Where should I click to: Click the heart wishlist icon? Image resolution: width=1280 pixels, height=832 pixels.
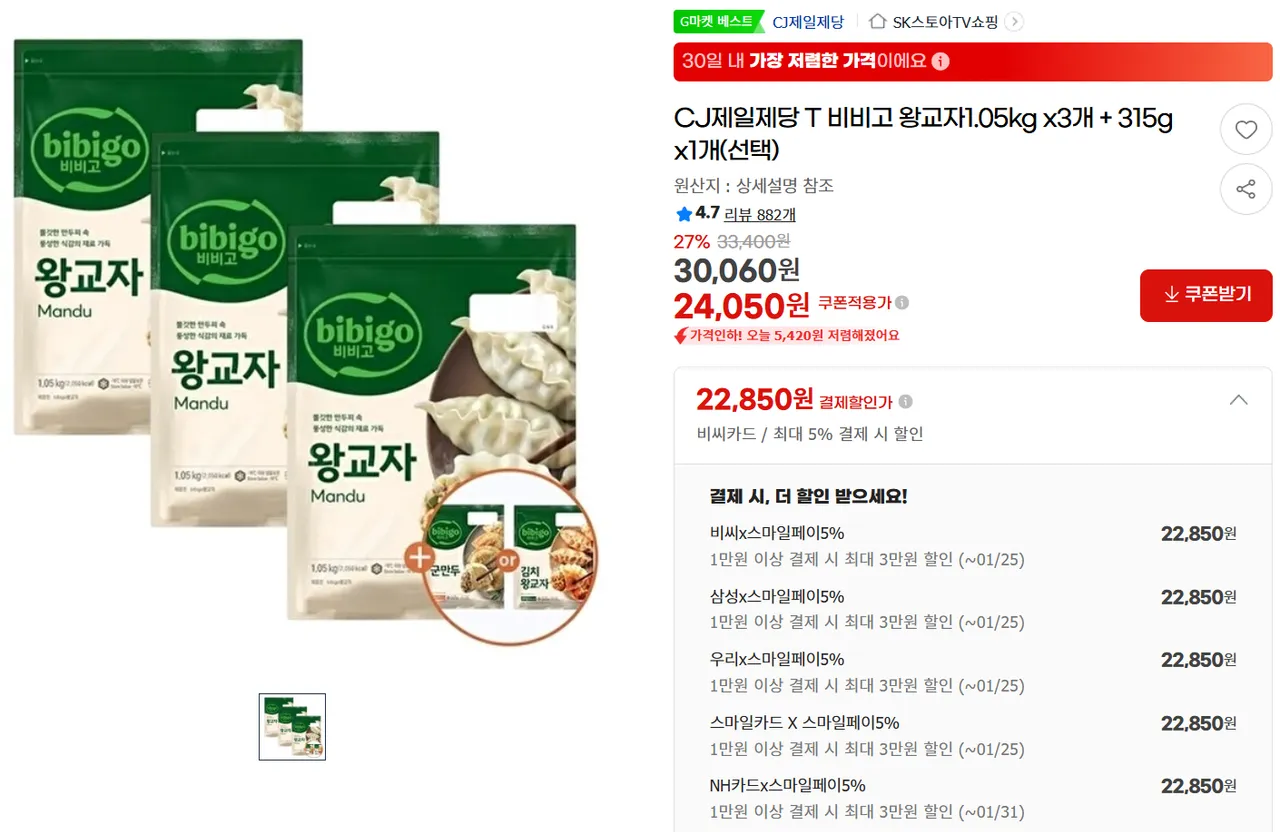1246,129
